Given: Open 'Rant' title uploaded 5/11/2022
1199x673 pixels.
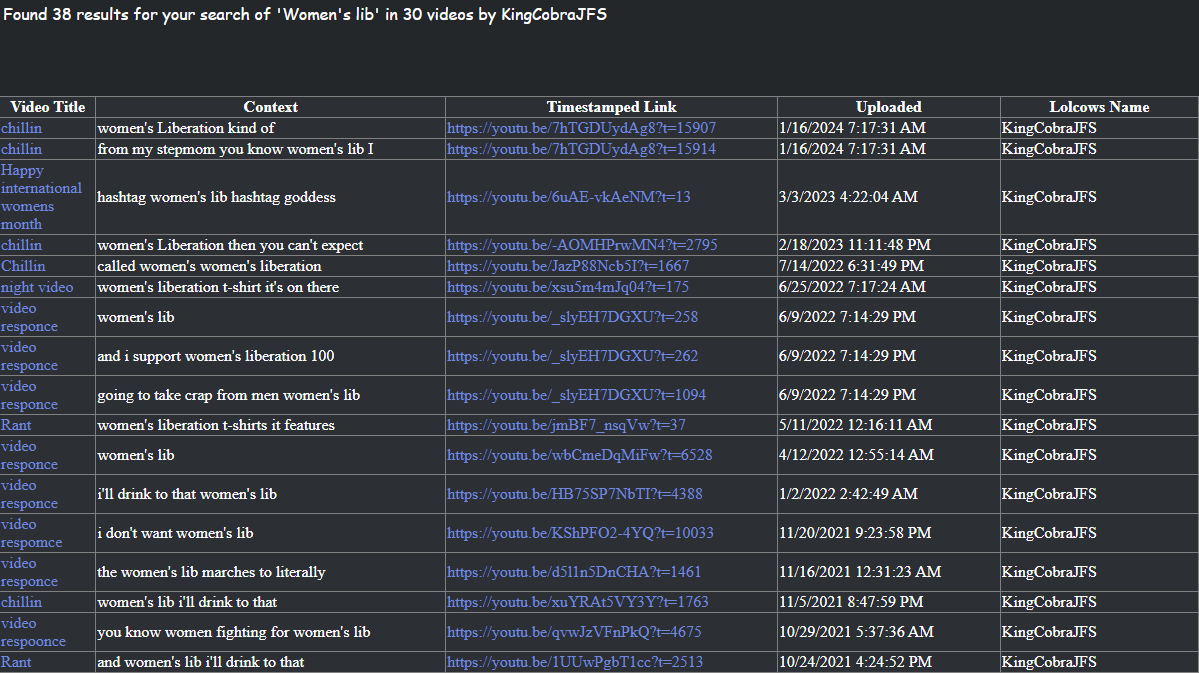Looking at the screenshot, I should [16, 424].
